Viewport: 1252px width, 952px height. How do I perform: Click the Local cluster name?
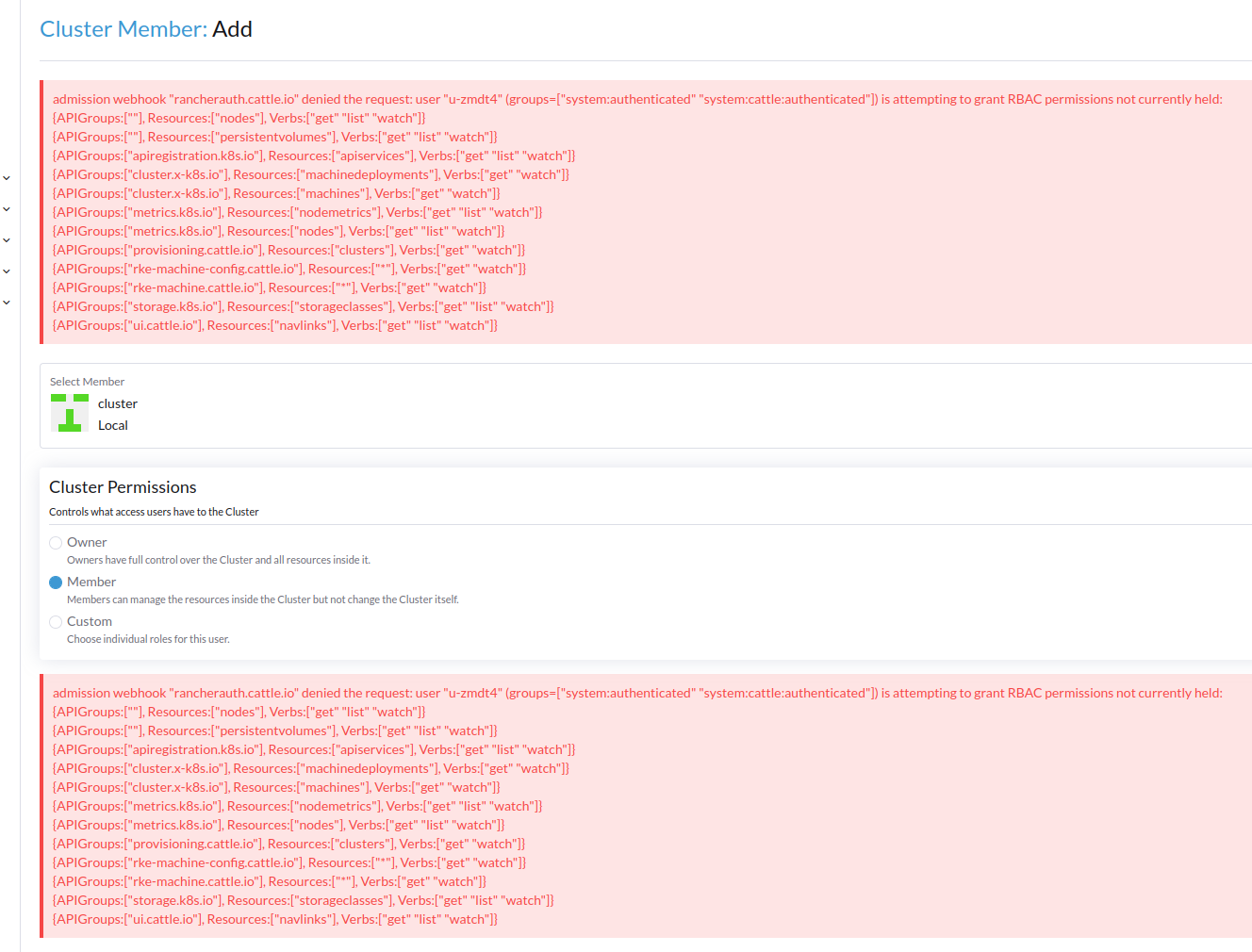(x=112, y=424)
